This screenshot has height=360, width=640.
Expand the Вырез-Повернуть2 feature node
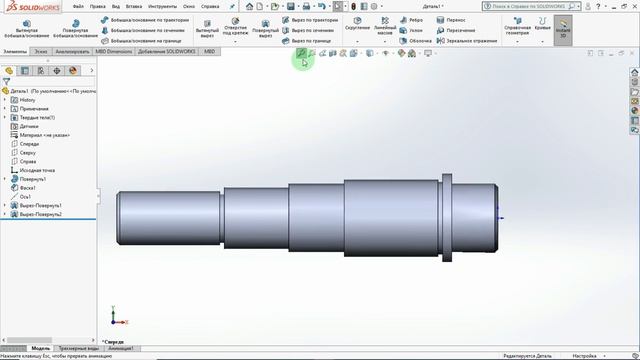tap(4, 214)
